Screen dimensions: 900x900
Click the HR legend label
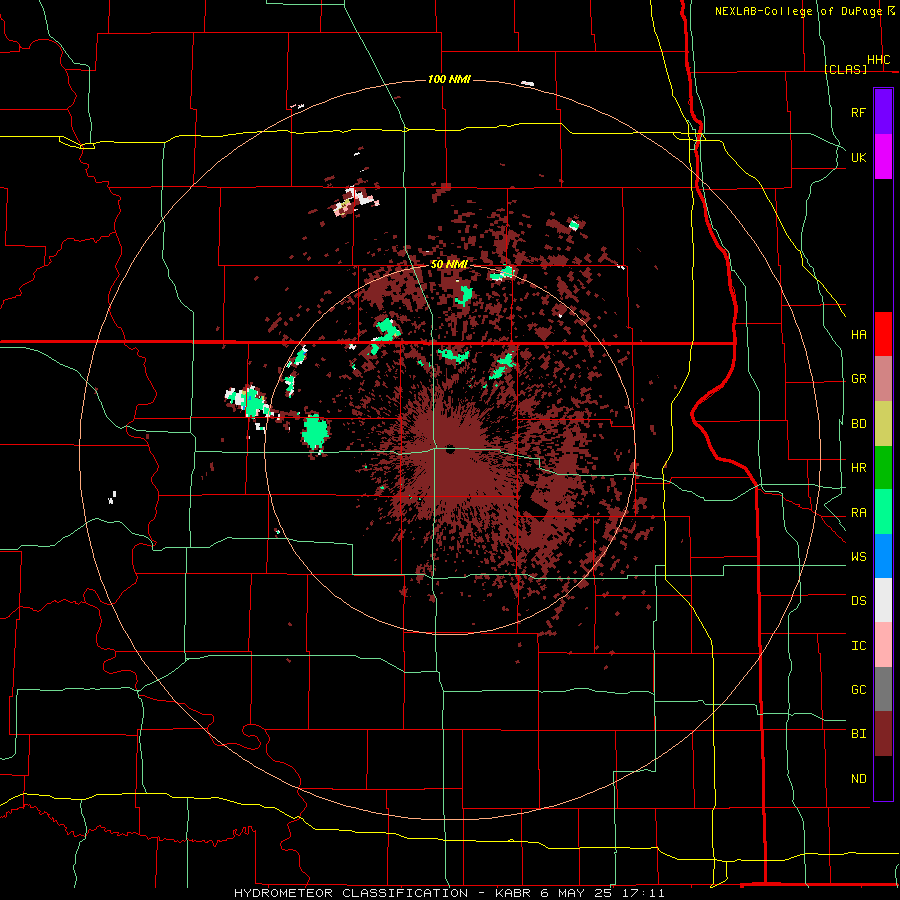[858, 468]
